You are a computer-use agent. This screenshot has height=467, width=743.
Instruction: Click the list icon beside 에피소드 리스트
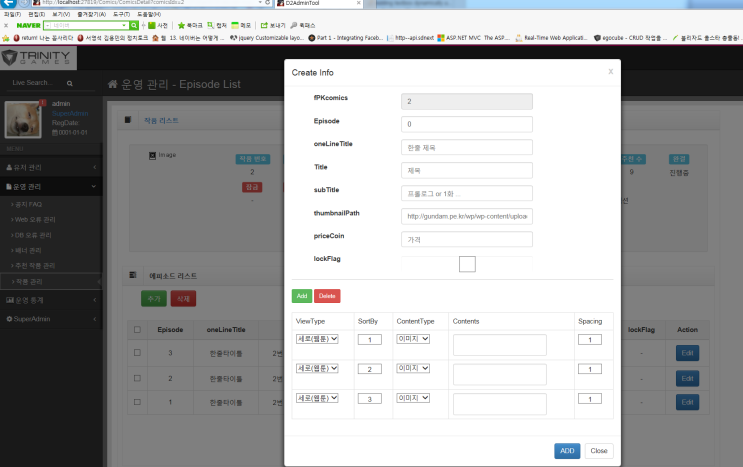tap(133, 275)
